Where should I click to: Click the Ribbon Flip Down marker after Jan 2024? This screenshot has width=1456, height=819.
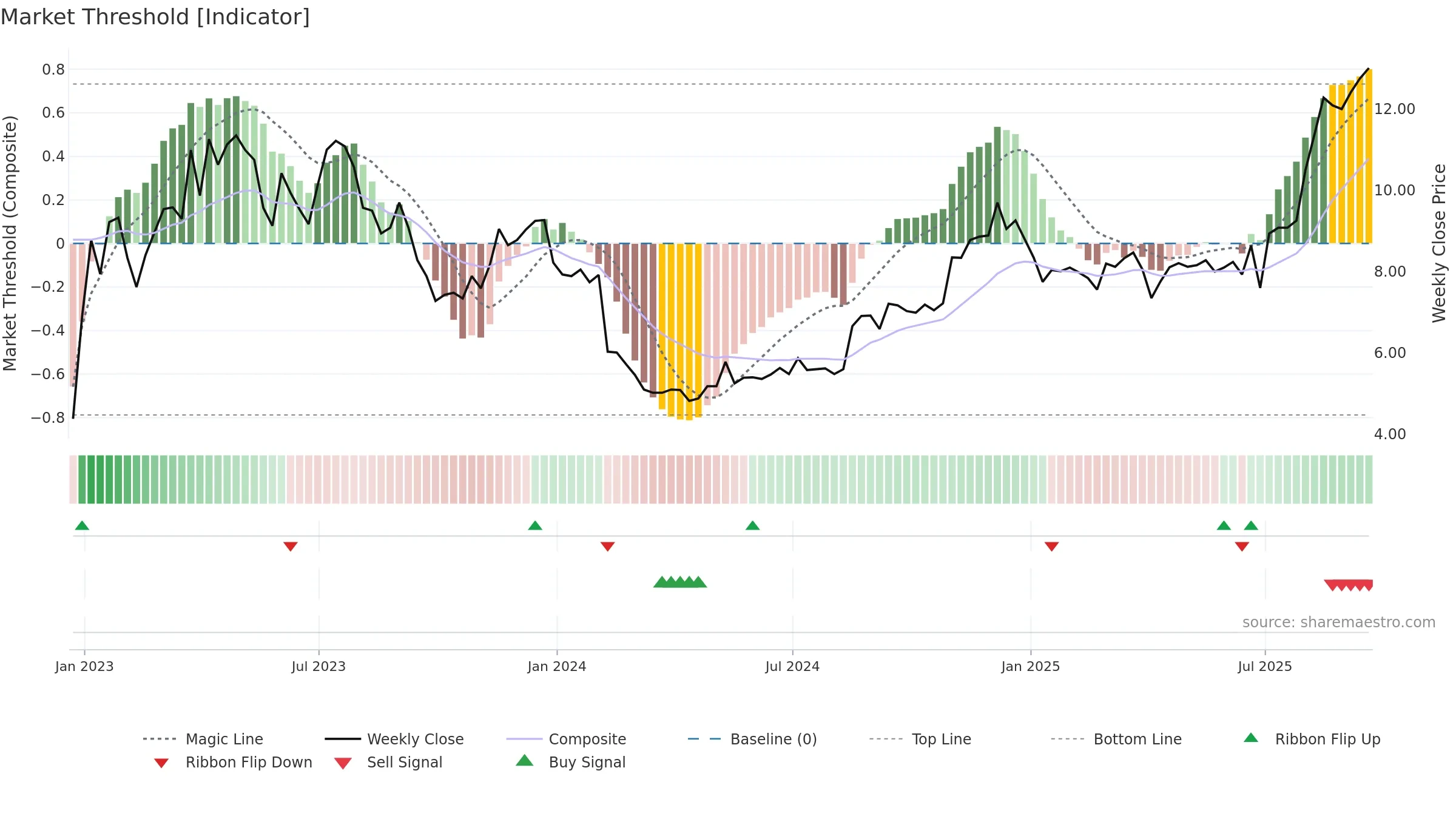coord(608,547)
